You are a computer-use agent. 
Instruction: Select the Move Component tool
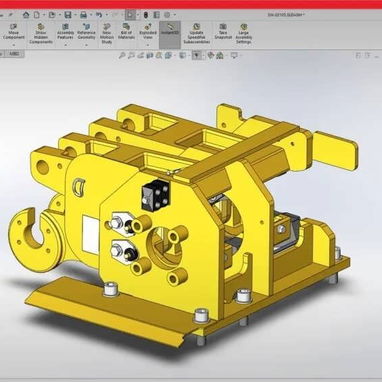coord(13,32)
